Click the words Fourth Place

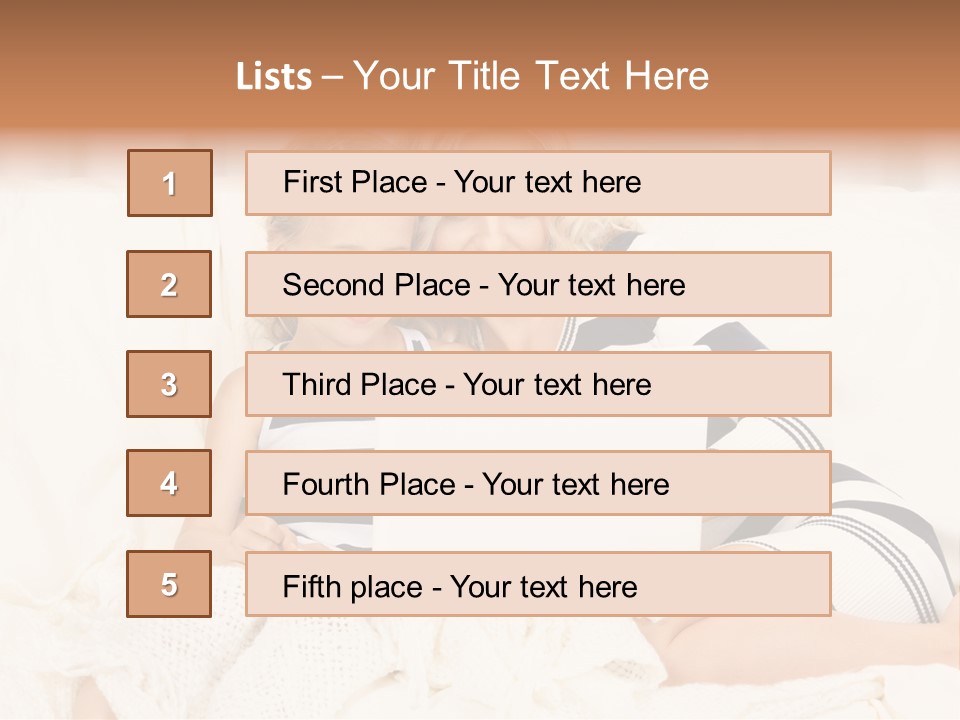[x=369, y=484]
